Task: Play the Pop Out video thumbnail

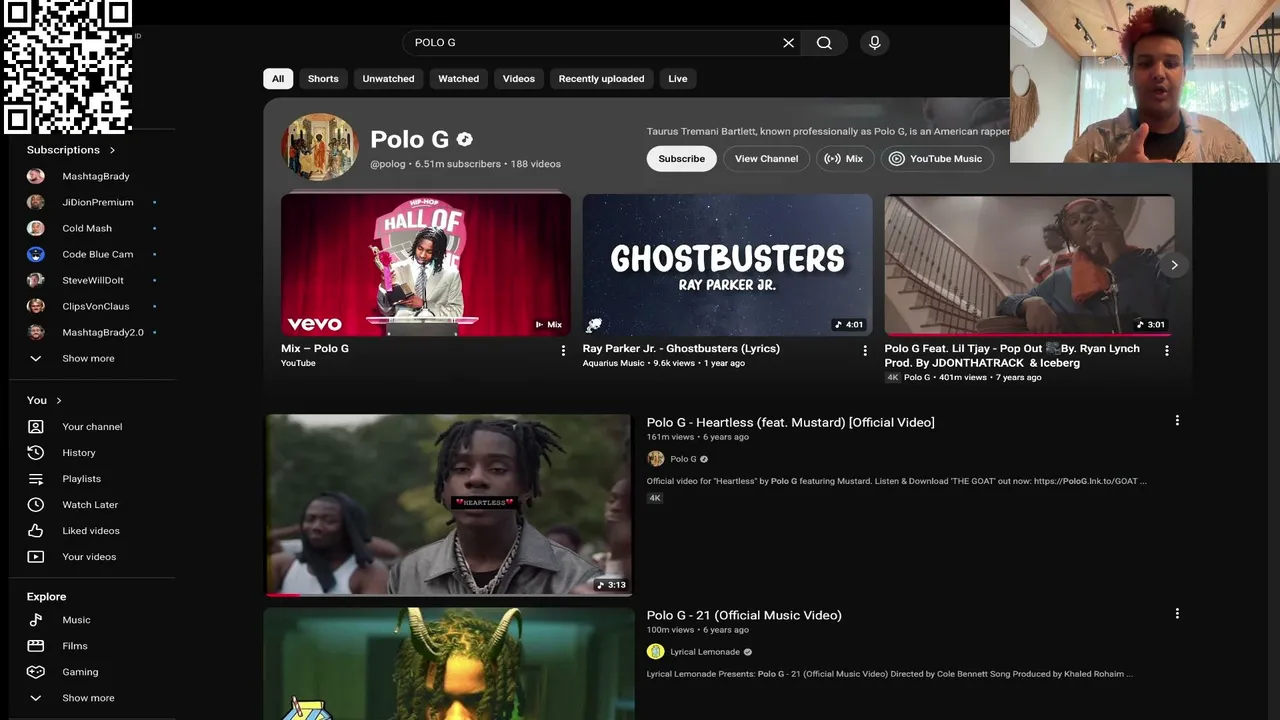Action: 1030,265
